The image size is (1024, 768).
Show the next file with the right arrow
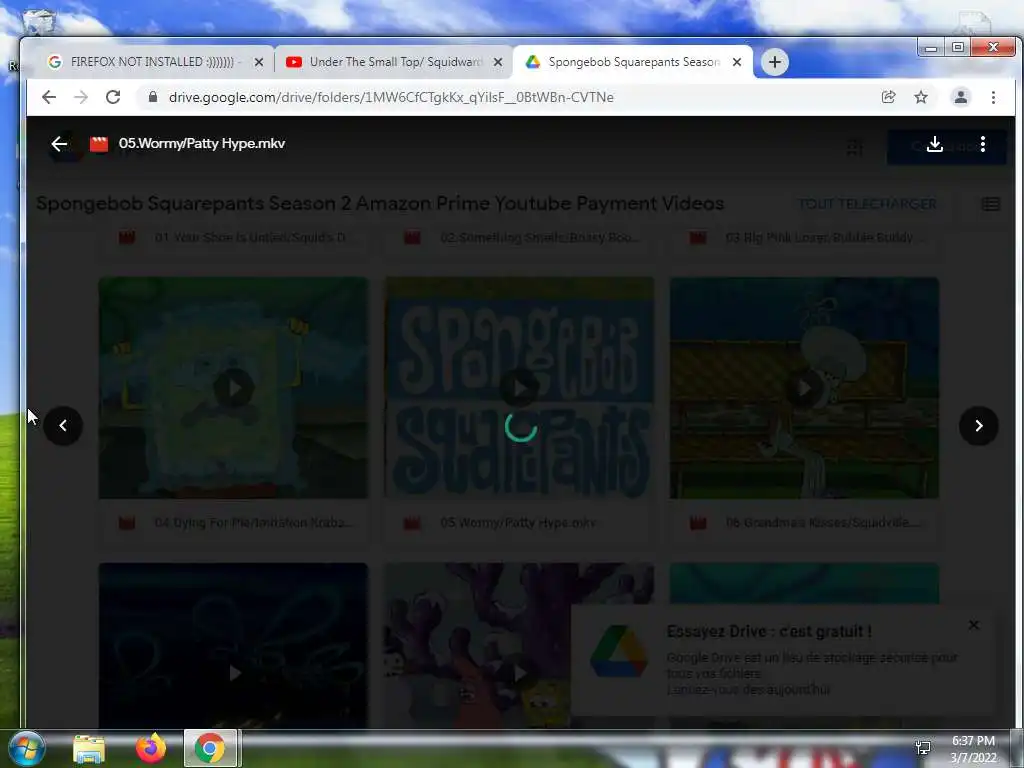978,426
